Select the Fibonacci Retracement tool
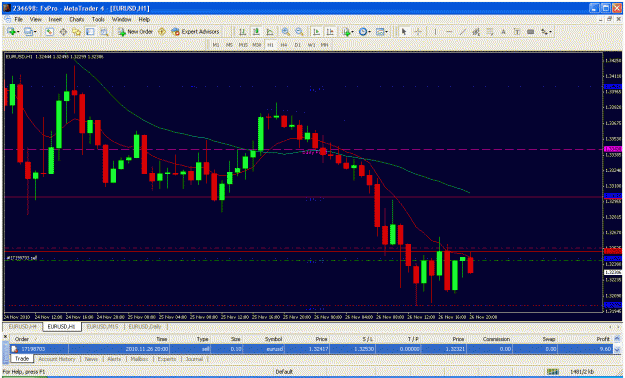 point(489,32)
